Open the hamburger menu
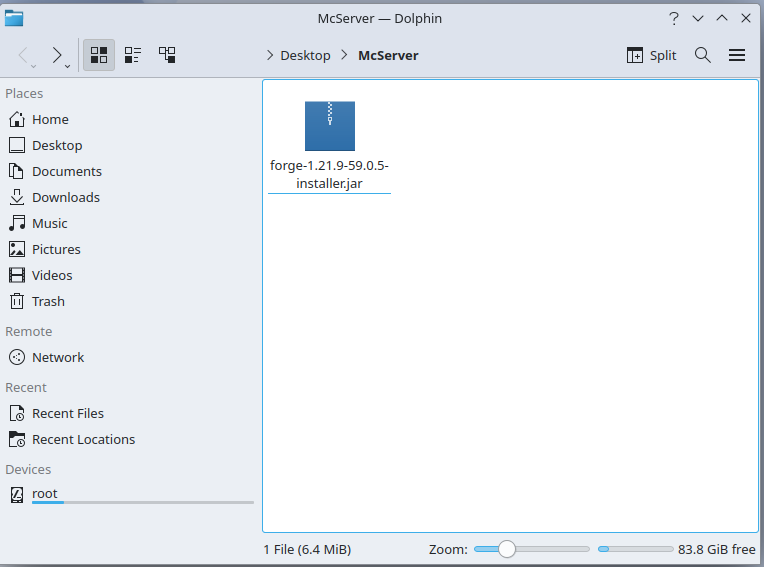The width and height of the screenshot is (764, 567). (737, 55)
